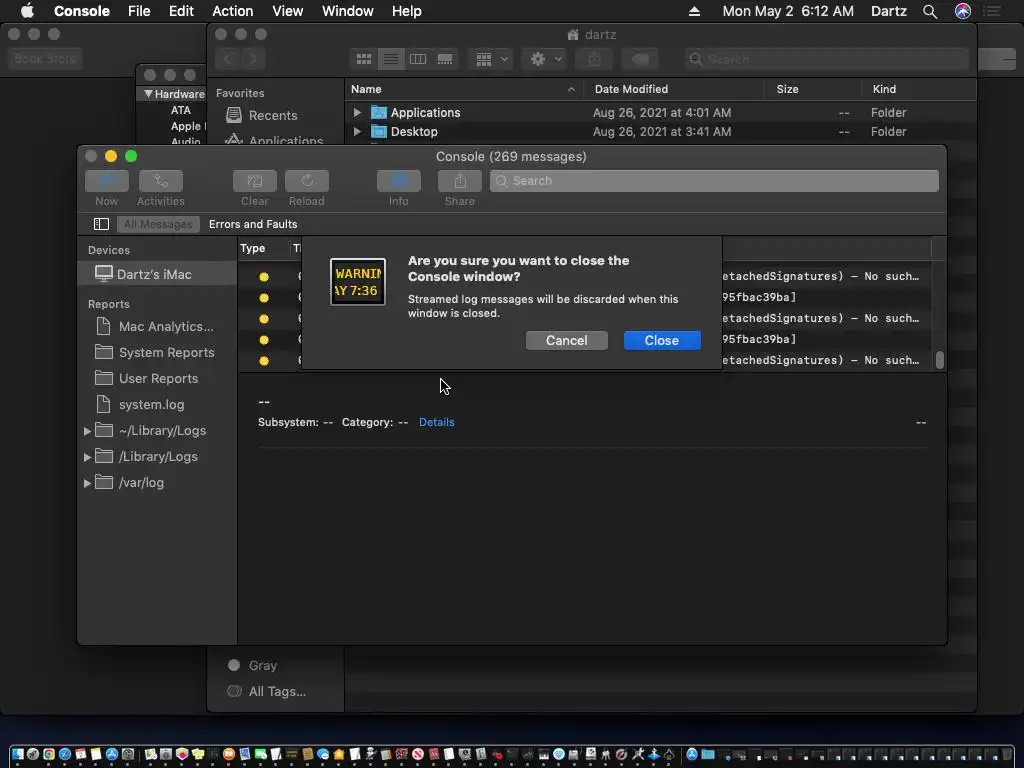Open Safari from the Dock
This screenshot has height=768, width=1024.
pyautogui.click(x=65, y=754)
